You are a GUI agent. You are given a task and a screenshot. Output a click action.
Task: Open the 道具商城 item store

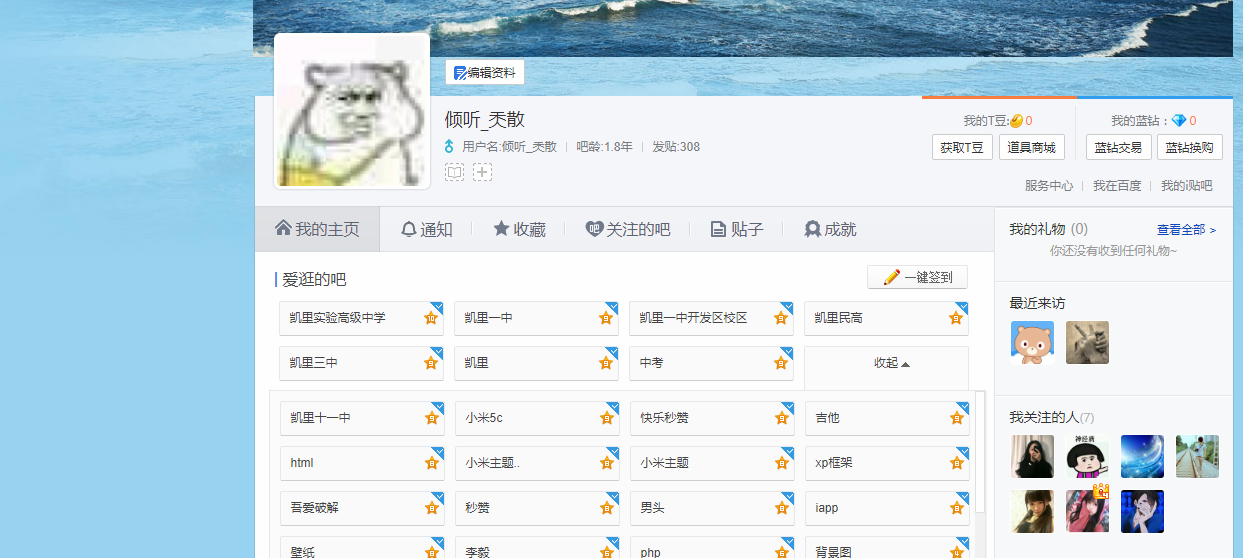pos(1032,147)
